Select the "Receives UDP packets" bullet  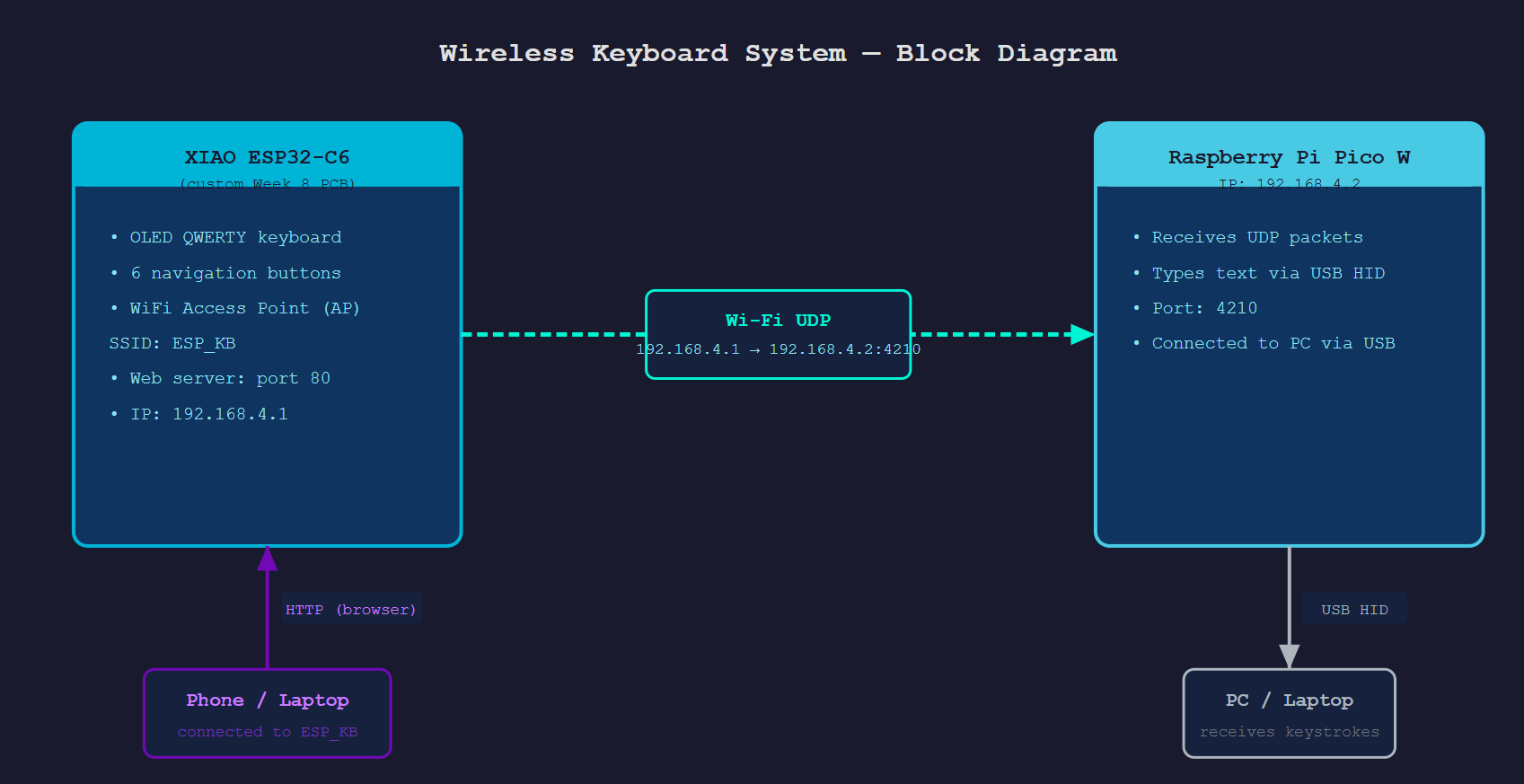point(1248,238)
